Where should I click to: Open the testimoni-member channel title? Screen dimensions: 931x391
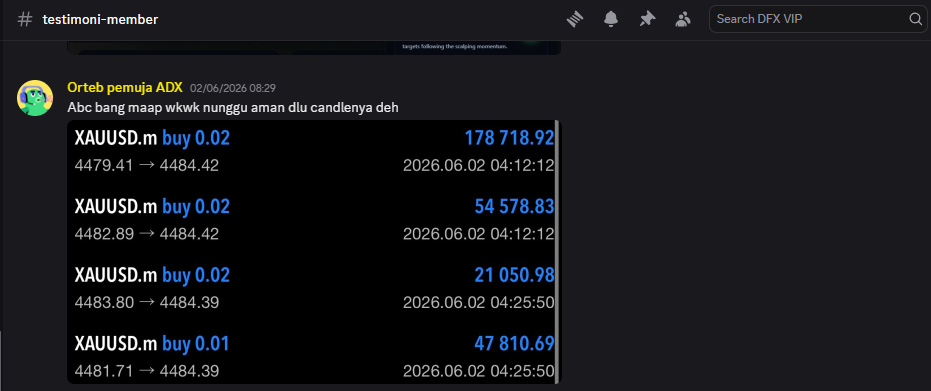pos(100,20)
